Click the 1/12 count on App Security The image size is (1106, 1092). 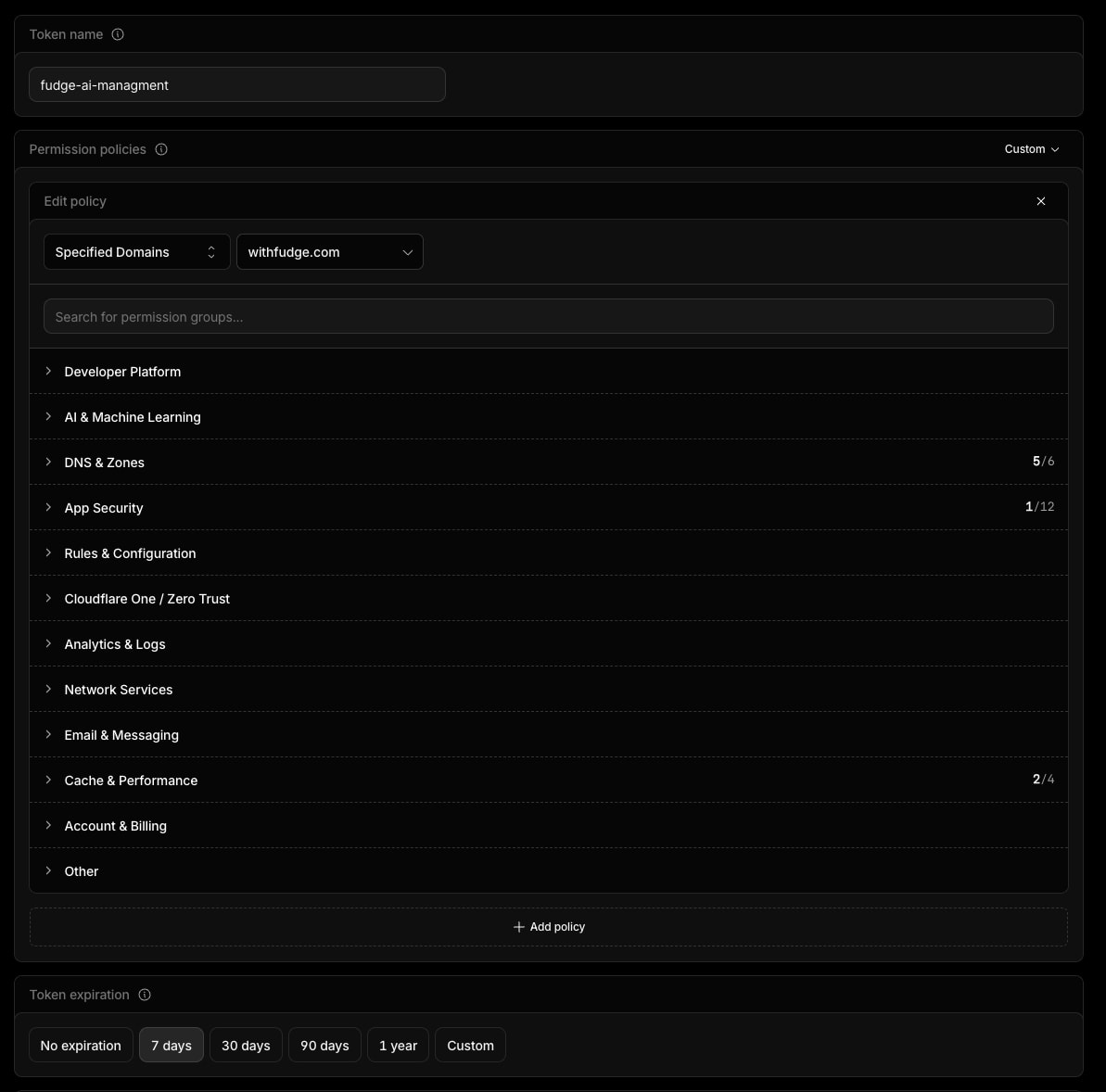pos(1039,506)
